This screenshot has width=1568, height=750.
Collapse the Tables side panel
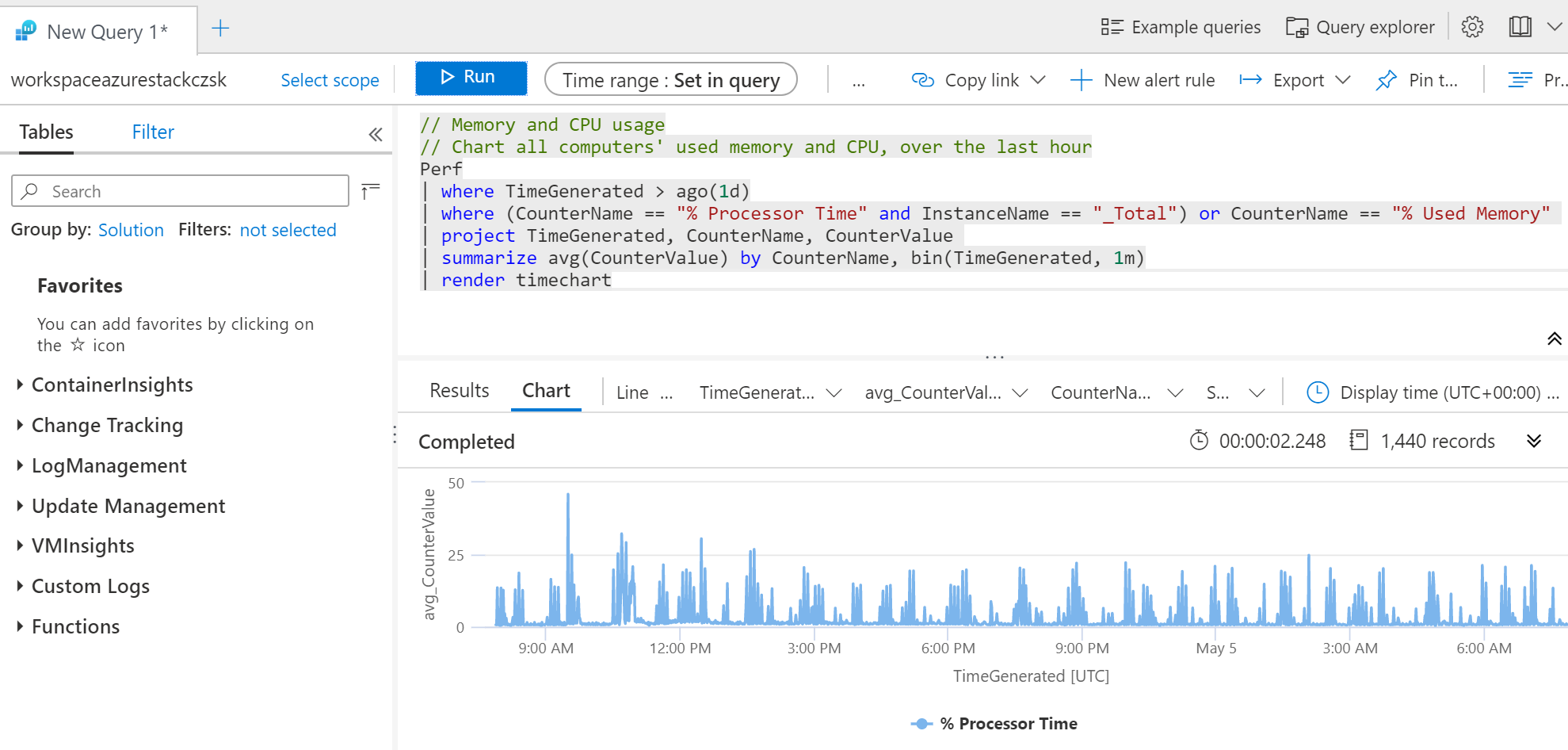(376, 134)
